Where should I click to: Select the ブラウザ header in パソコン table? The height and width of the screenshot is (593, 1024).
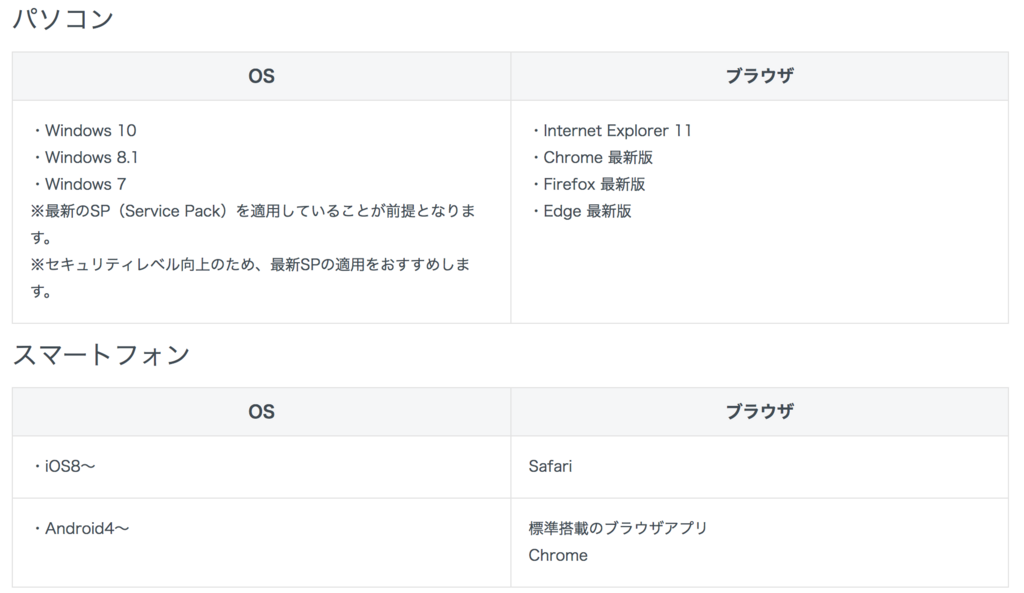tap(760, 76)
